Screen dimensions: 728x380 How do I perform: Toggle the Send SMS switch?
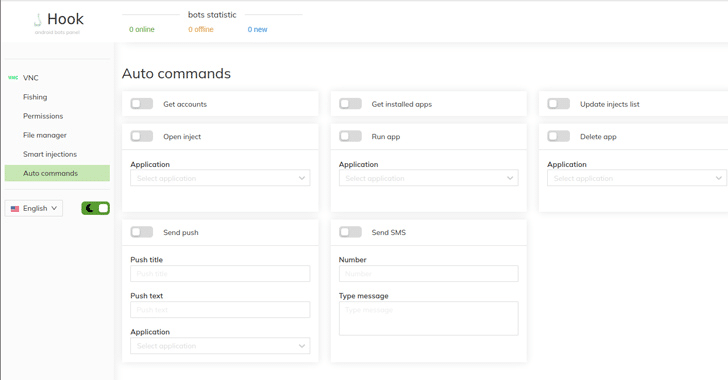tap(350, 232)
